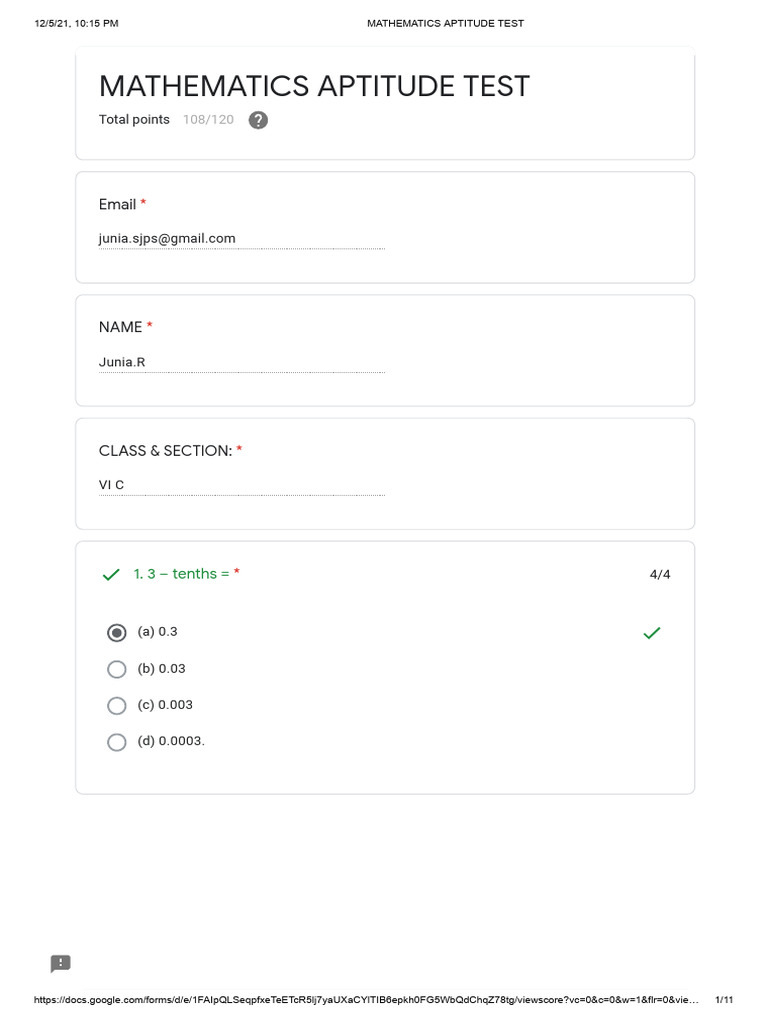
Task: Click the 4/4 score for question 1
Action: 660,574
